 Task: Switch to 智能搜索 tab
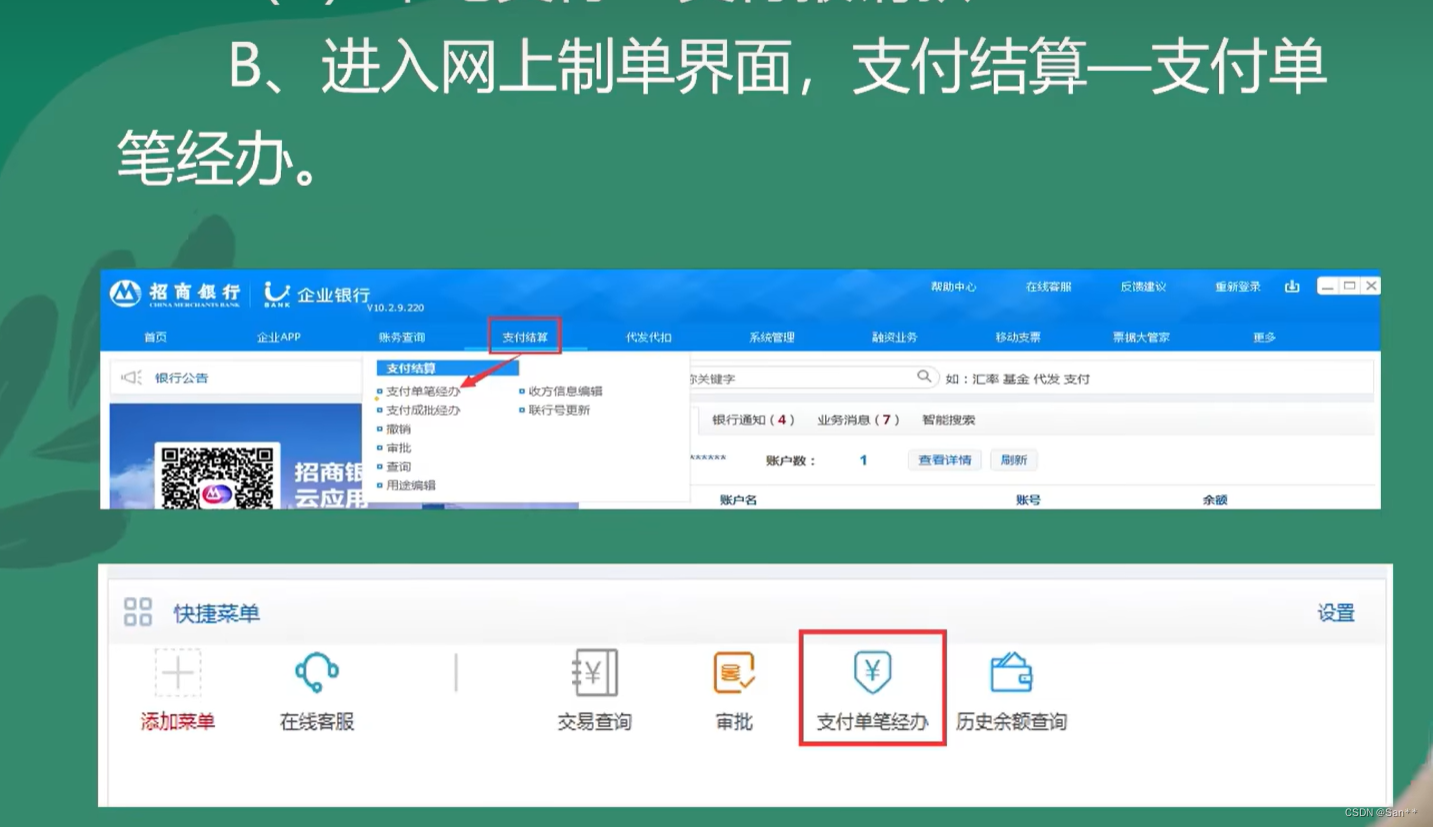click(948, 420)
